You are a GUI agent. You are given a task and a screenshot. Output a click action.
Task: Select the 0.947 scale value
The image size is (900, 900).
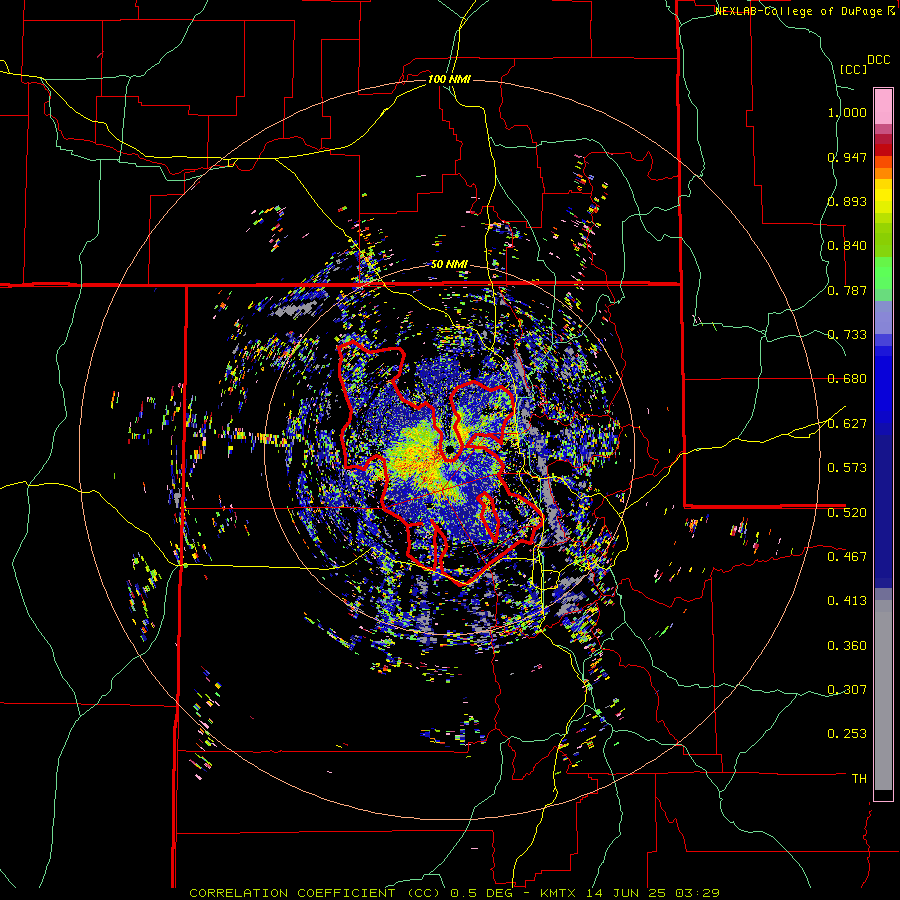(847, 157)
